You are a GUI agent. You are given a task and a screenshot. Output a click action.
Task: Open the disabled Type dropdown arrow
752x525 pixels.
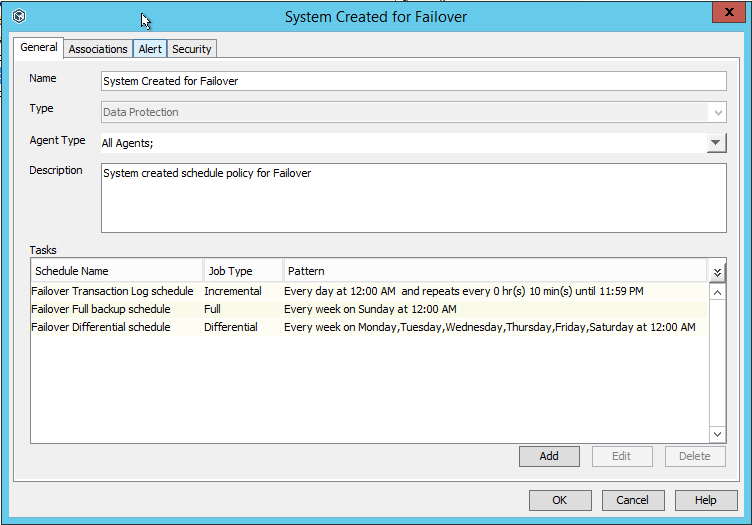click(716, 112)
